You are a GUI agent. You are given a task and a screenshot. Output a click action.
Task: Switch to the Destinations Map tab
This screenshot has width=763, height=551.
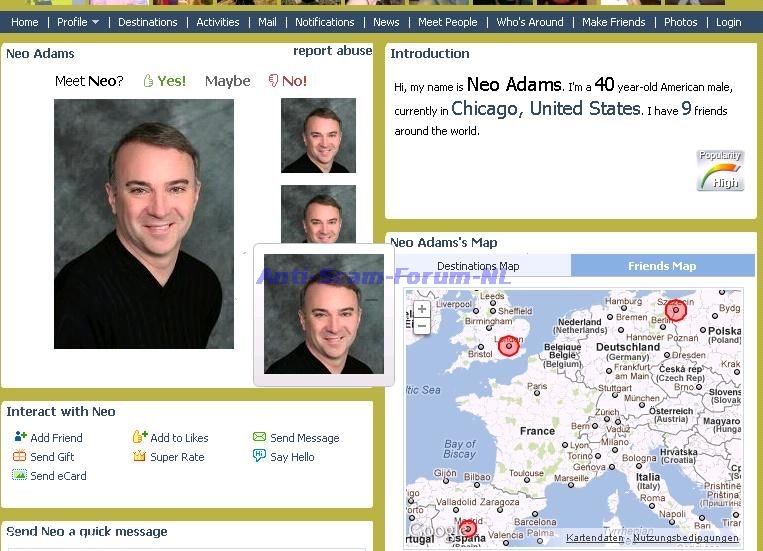(478, 266)
